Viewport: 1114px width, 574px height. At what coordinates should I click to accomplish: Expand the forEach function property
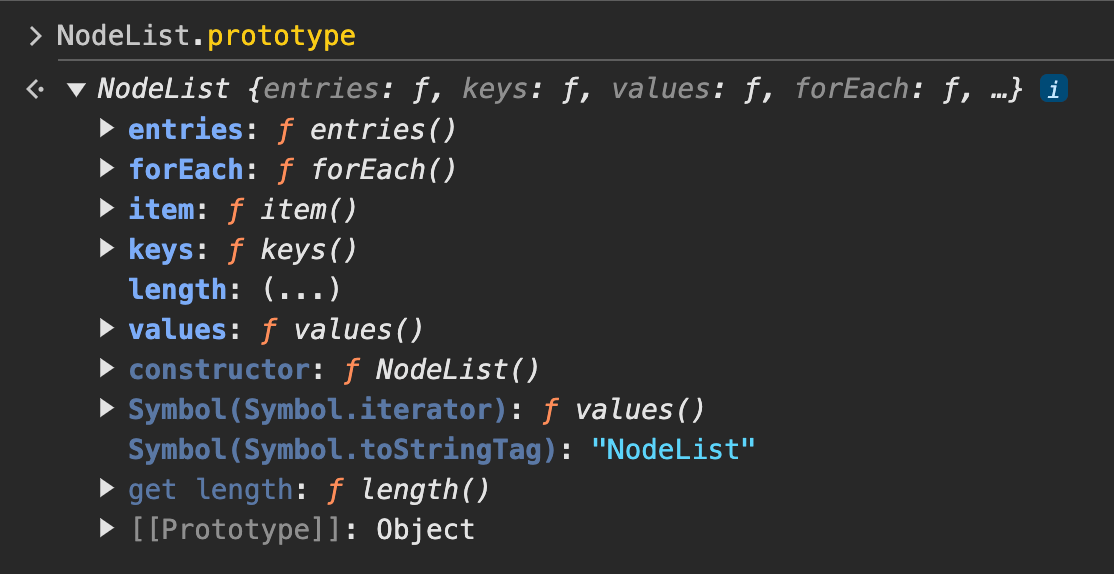[108, 169]
